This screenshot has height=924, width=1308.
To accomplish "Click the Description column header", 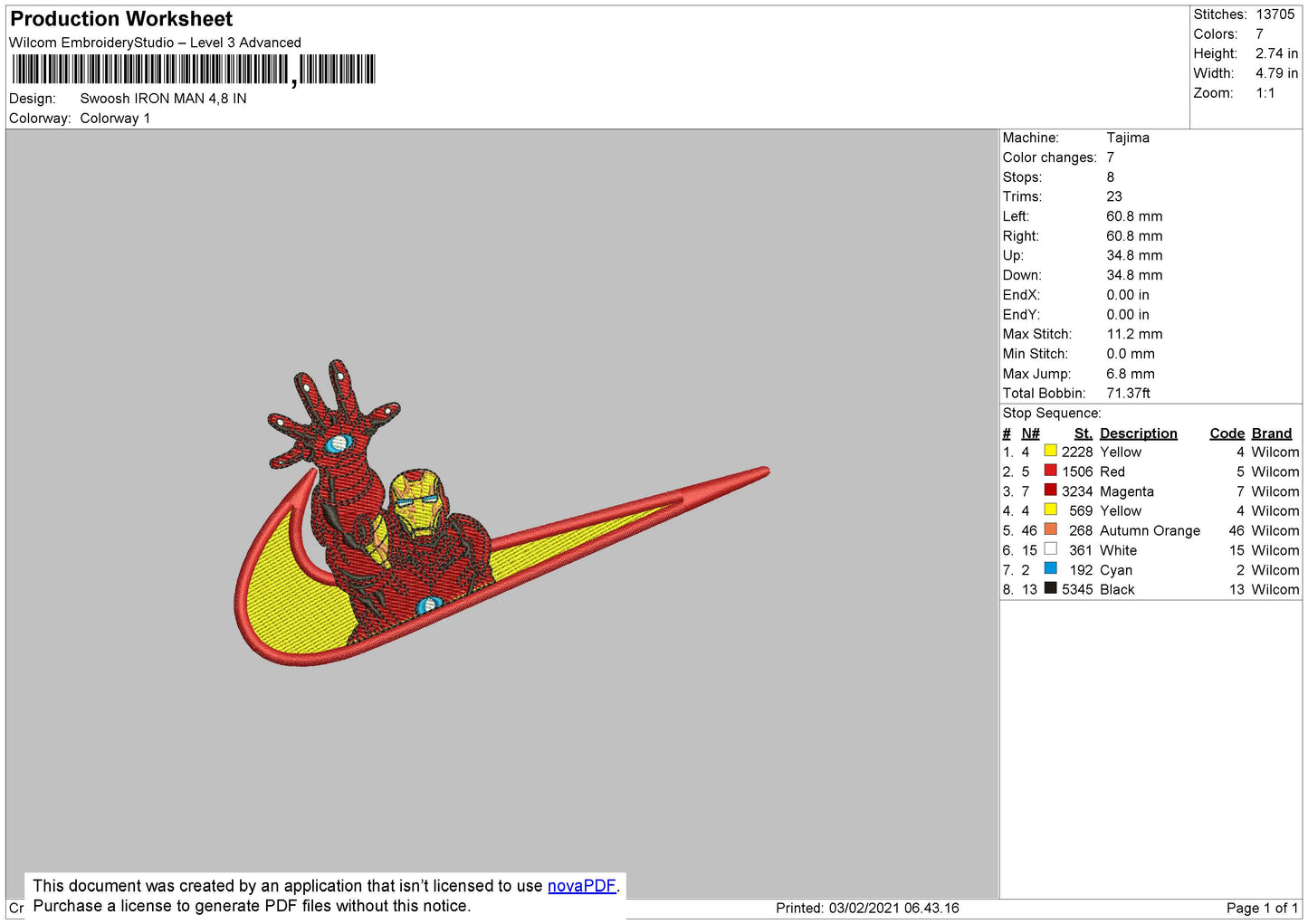I will click(1138, 433).
